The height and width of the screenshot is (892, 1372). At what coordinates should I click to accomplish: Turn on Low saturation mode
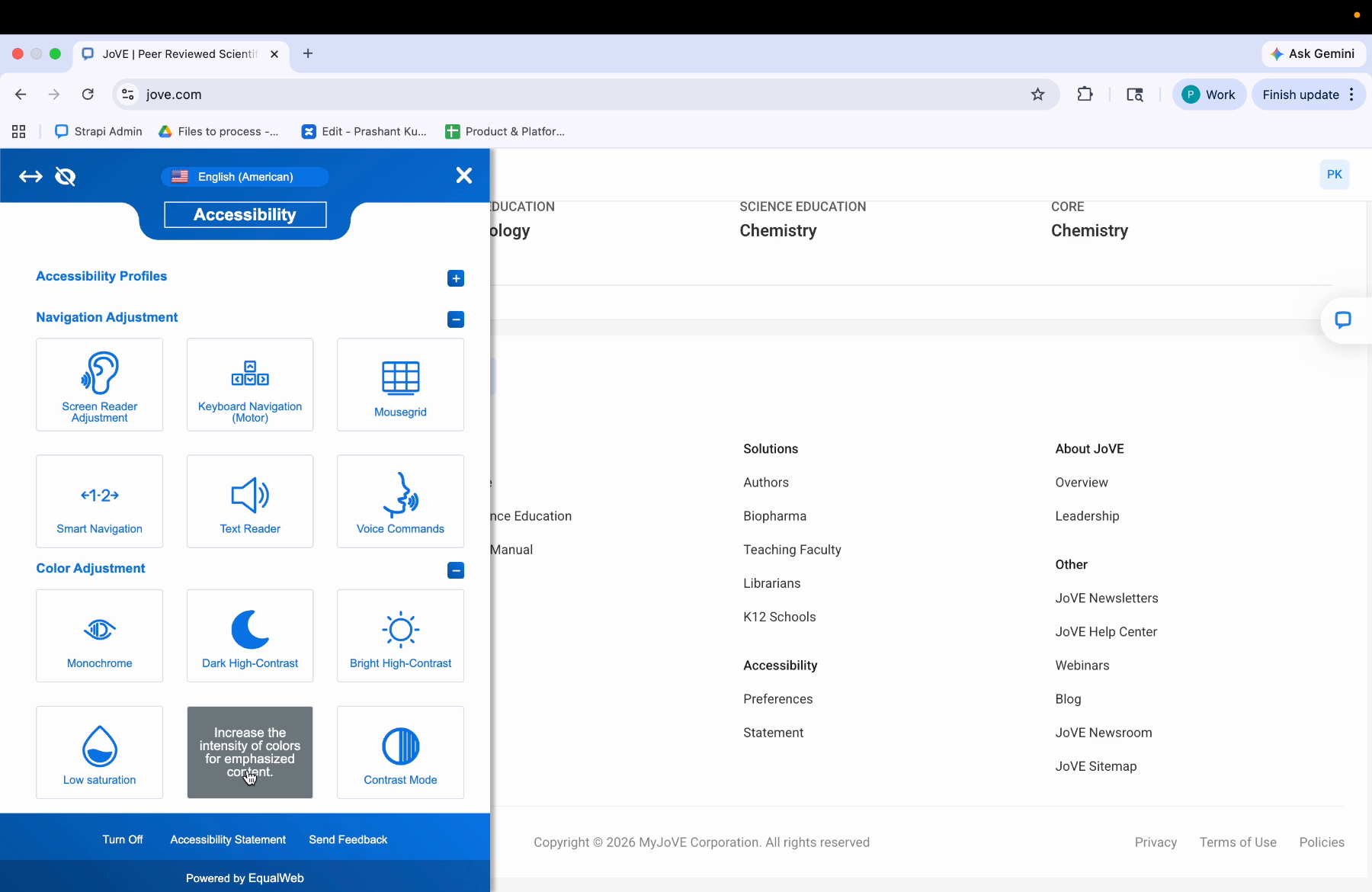pyautogui.click(x=99, y=752)
